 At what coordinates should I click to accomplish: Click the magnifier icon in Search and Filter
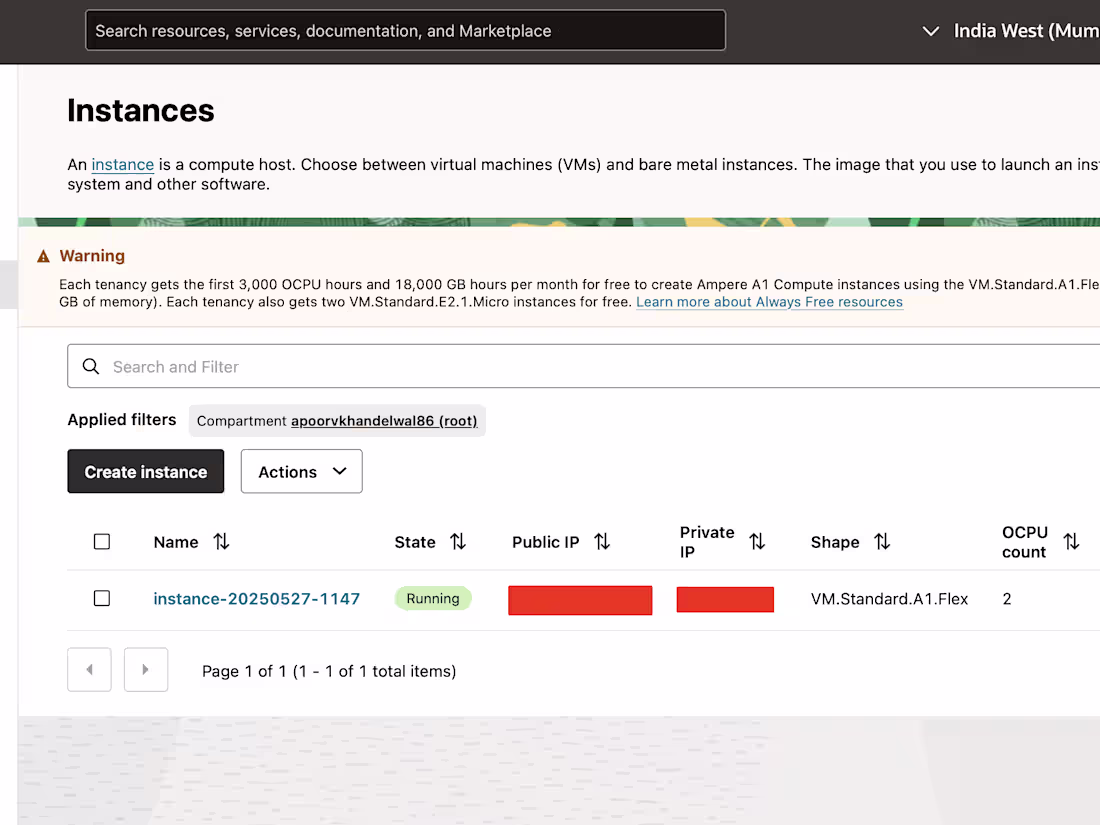click(91, 366)
